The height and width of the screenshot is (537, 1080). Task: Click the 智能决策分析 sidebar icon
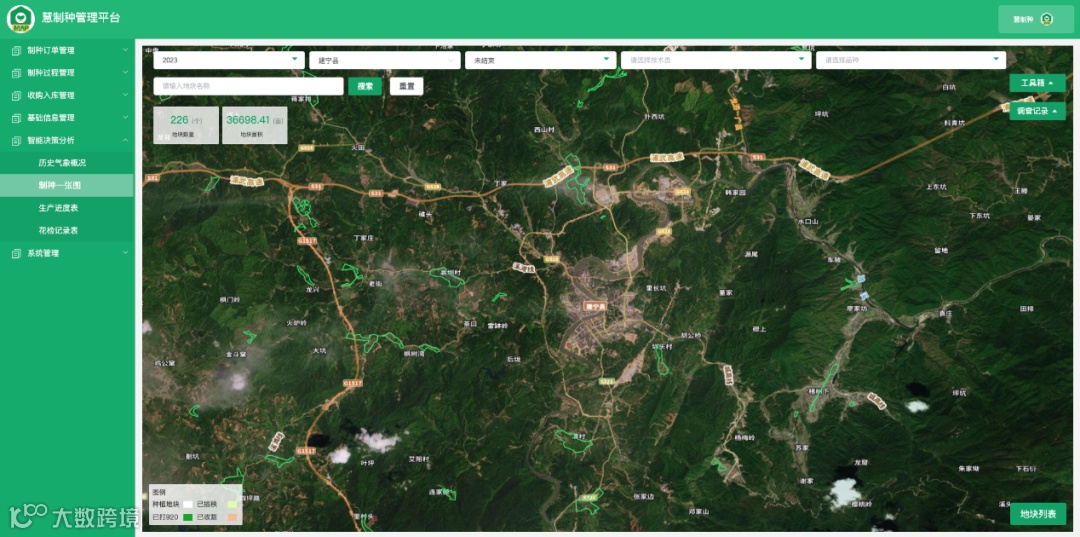(17, 140)
